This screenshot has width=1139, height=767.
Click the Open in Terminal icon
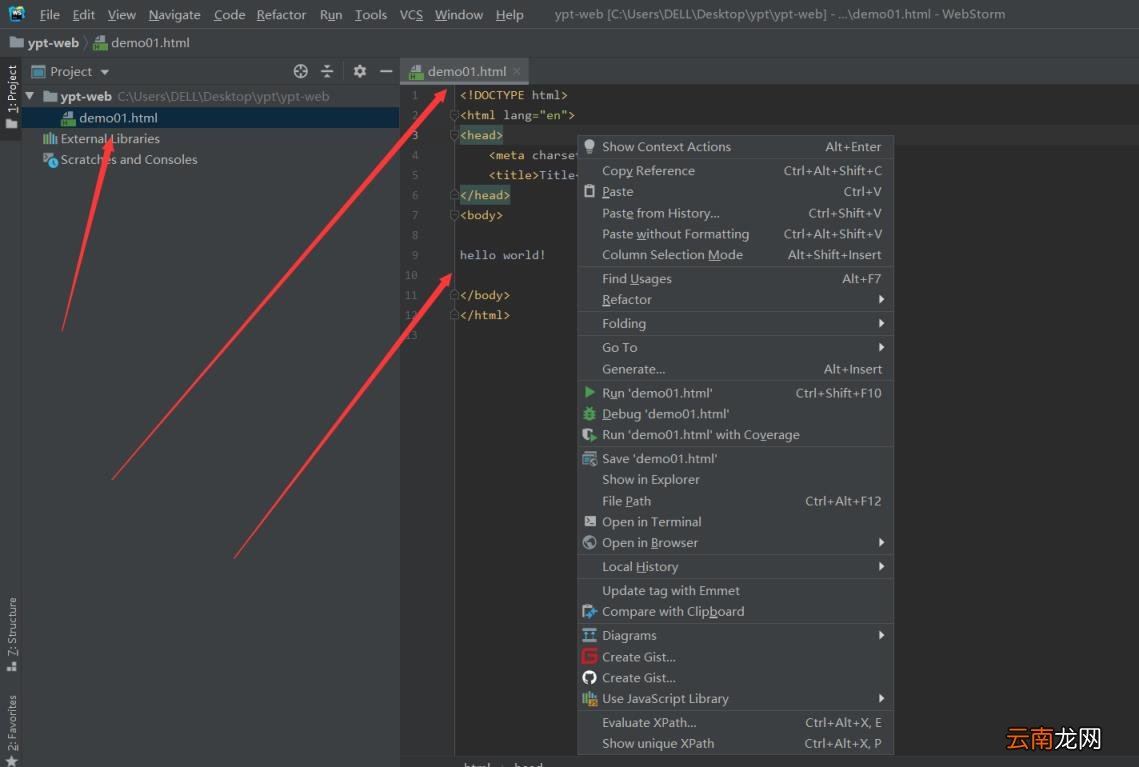coord(589,522)
